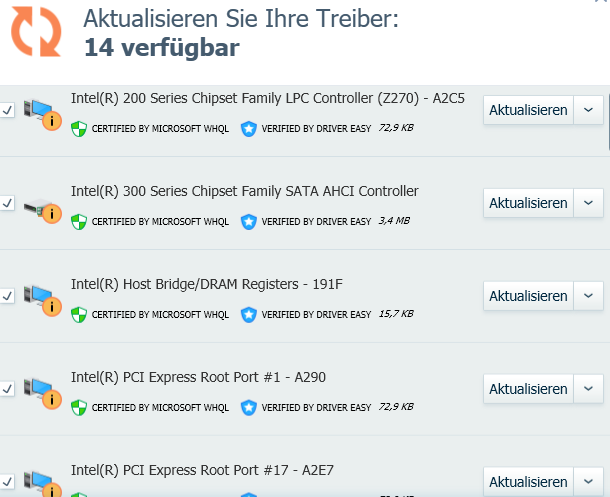610x497 pixels.
Task: Expand dropdown arrow beside LPC Controller Aktualisieren
Action: (x=588, y=110)
